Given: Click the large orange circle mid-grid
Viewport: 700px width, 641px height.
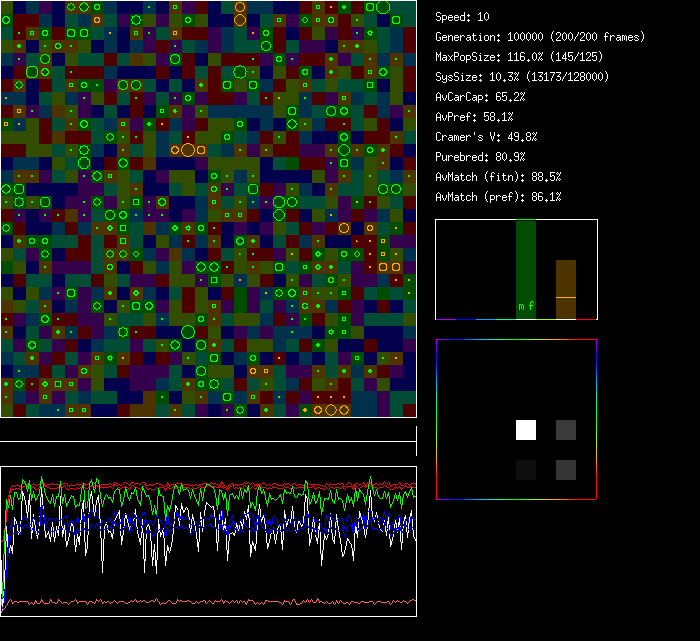Looking at the screenshot, I should (x=188, y=150).
